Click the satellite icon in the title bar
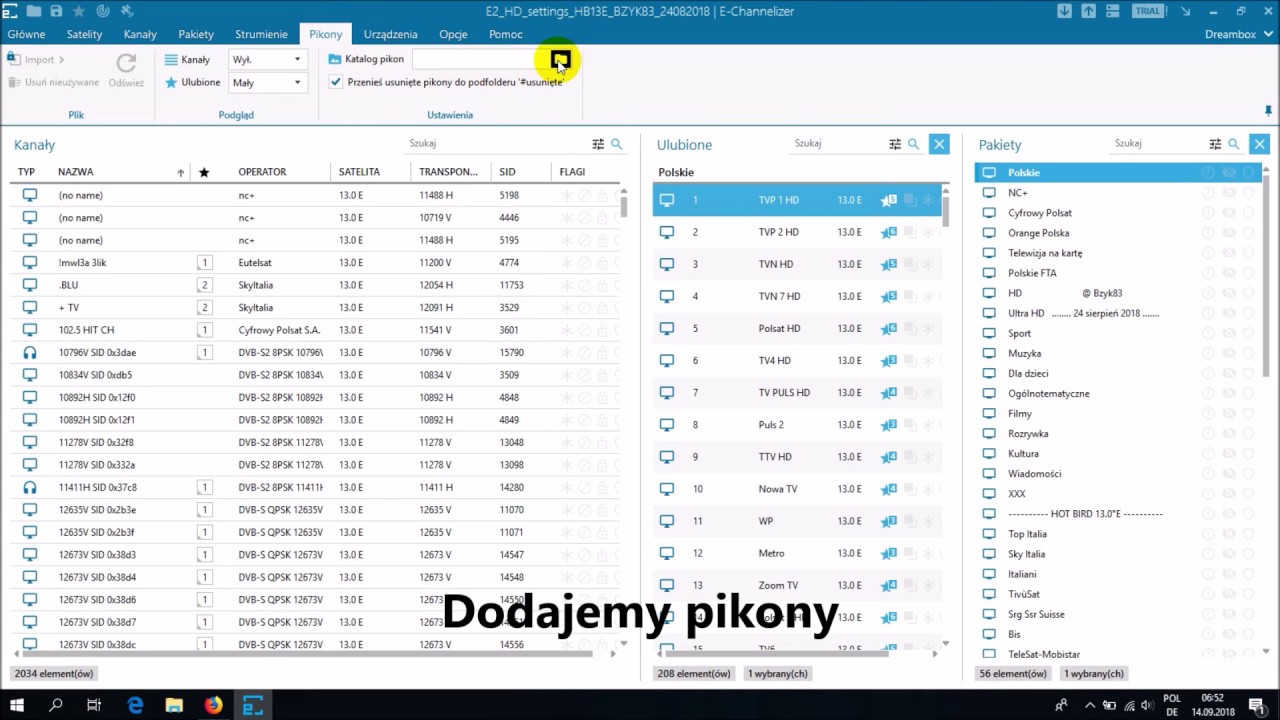The height and width of the screenshot is (720, 1280). pyautogui.click(x=126, y=11)
